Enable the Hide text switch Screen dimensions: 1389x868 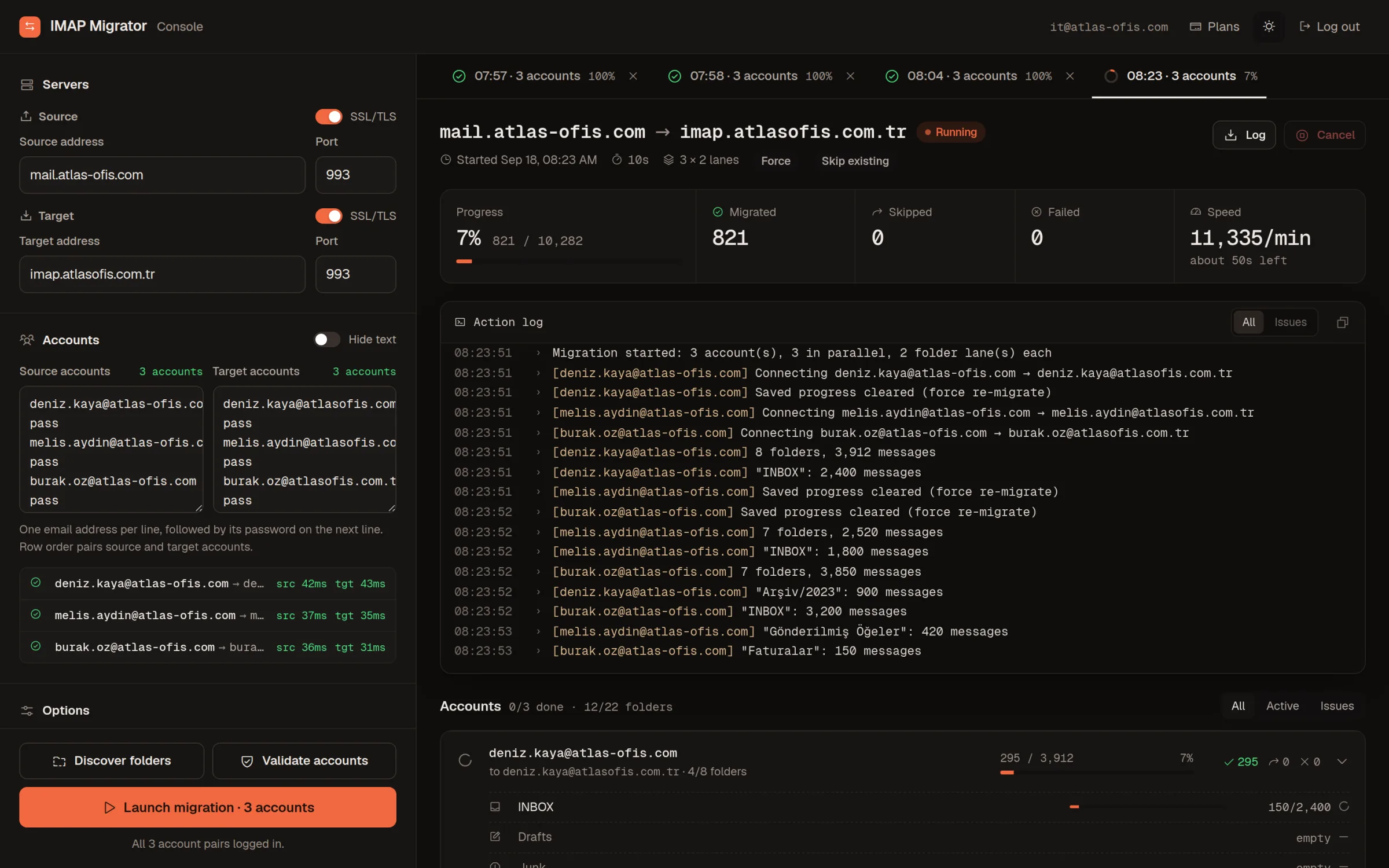tap(327, 340)
